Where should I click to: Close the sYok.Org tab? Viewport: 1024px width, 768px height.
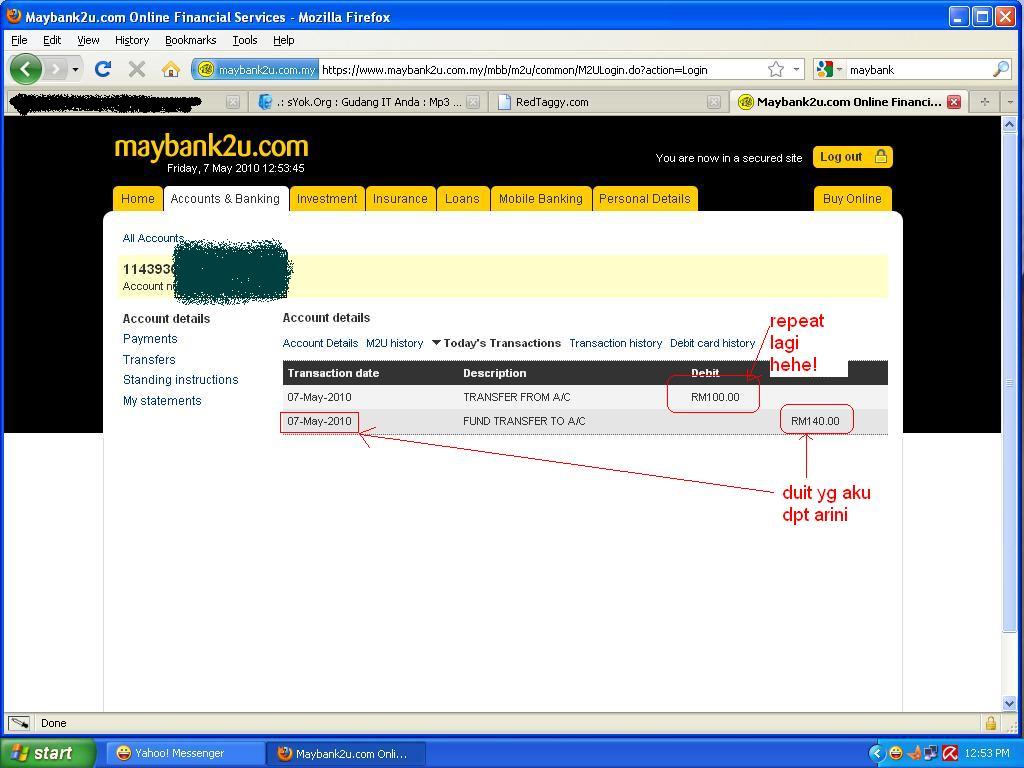pyautogui.click(x=473, y=102)
